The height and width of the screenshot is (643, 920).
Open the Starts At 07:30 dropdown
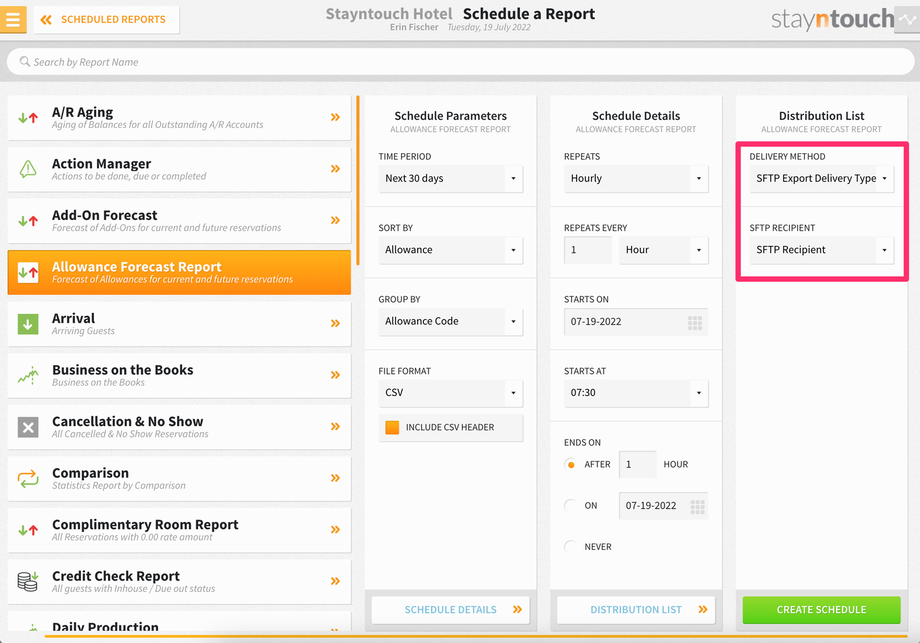click(636, 393)
